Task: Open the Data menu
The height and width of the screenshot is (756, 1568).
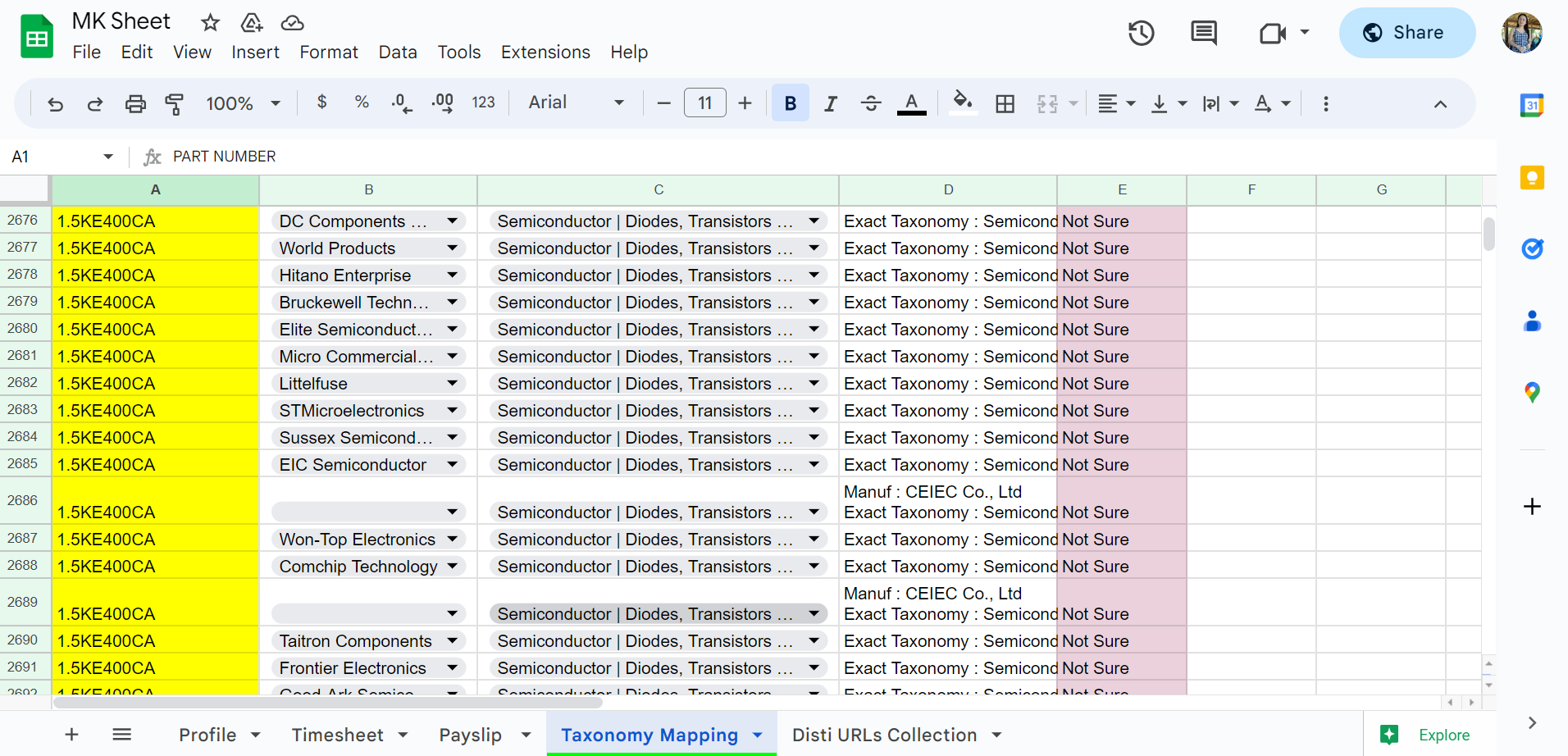Action: [x=398, y=52]
